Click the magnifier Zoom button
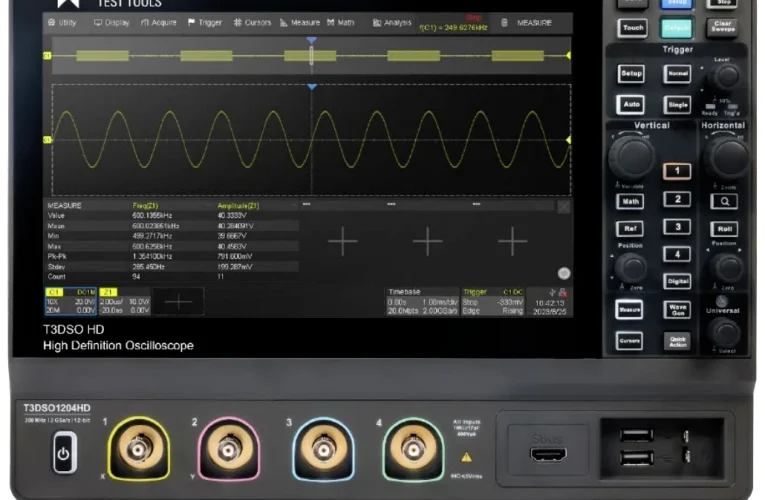Screen dimensions: 765x500 (724, 201)
